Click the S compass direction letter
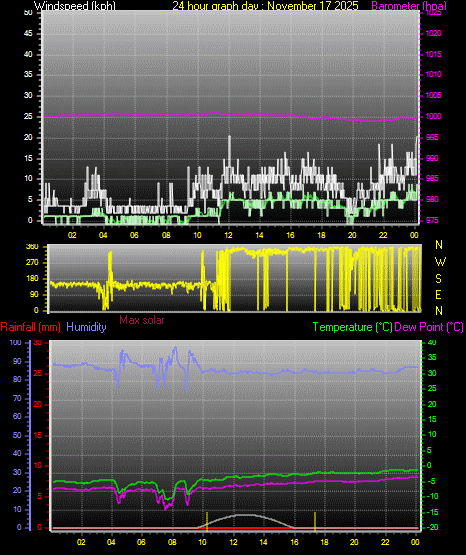 tap(438, 279)
